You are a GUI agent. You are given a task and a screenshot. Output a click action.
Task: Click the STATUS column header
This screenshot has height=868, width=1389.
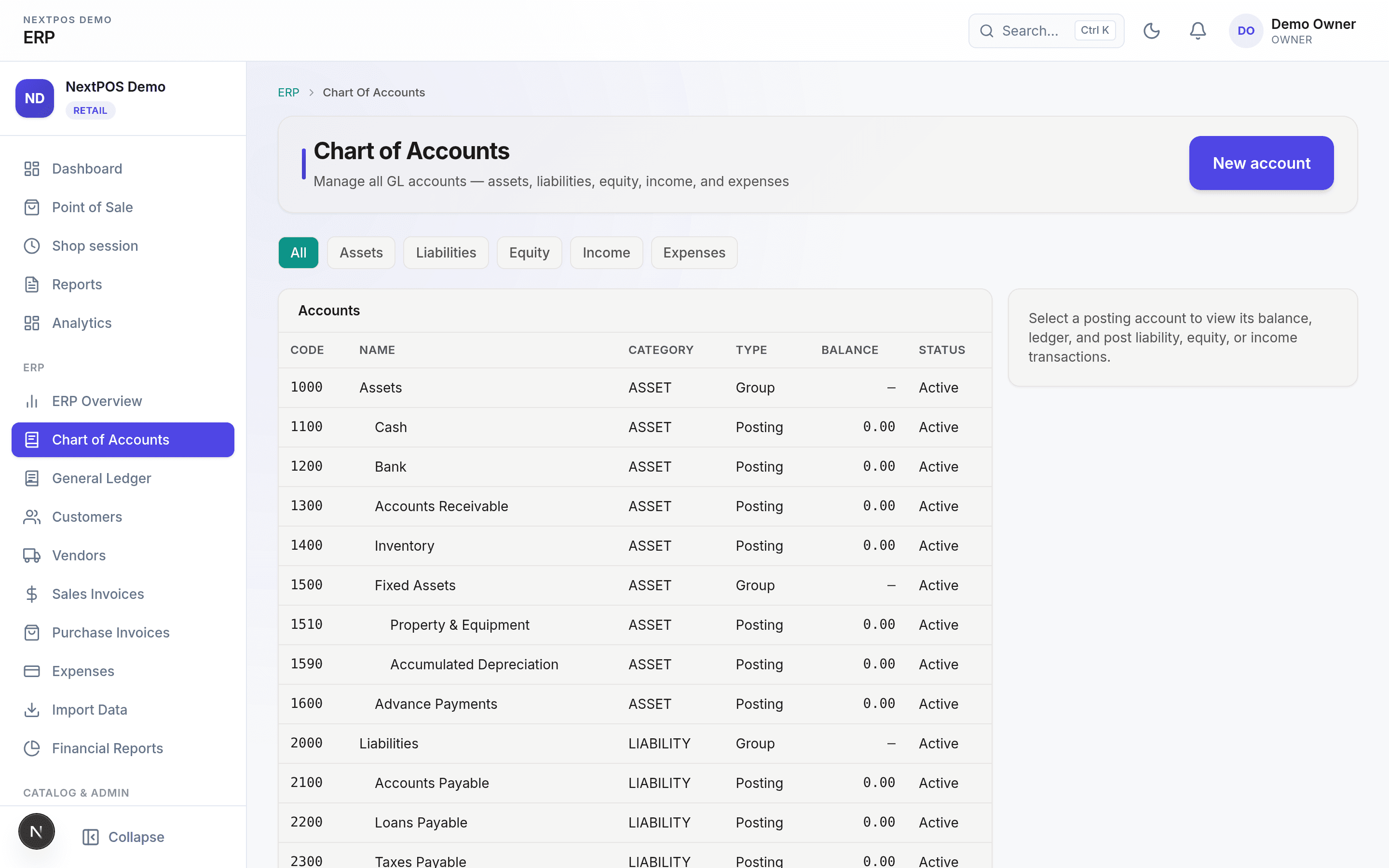942,350
